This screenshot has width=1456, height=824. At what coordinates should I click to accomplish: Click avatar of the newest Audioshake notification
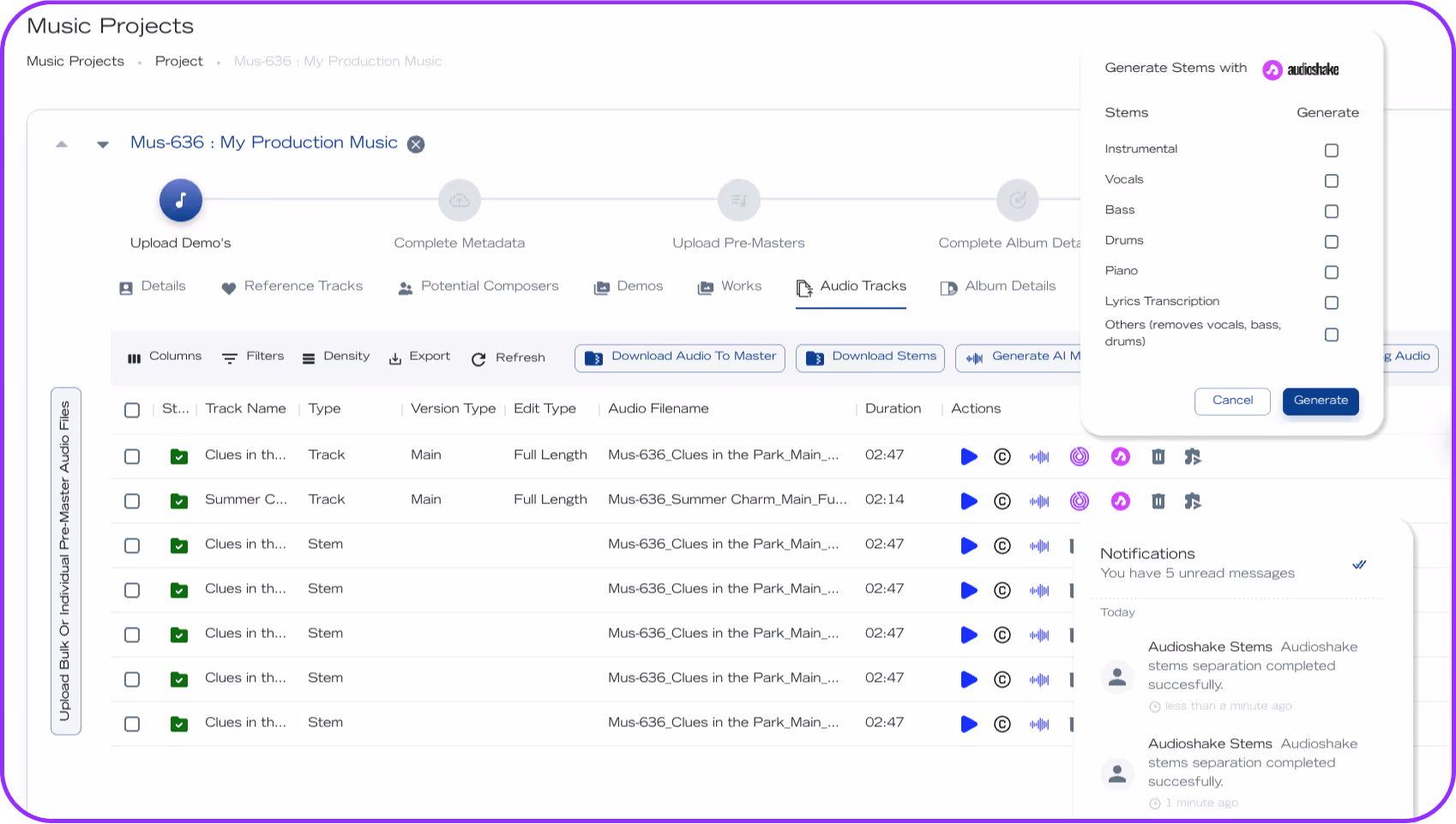coord(1117,677)
